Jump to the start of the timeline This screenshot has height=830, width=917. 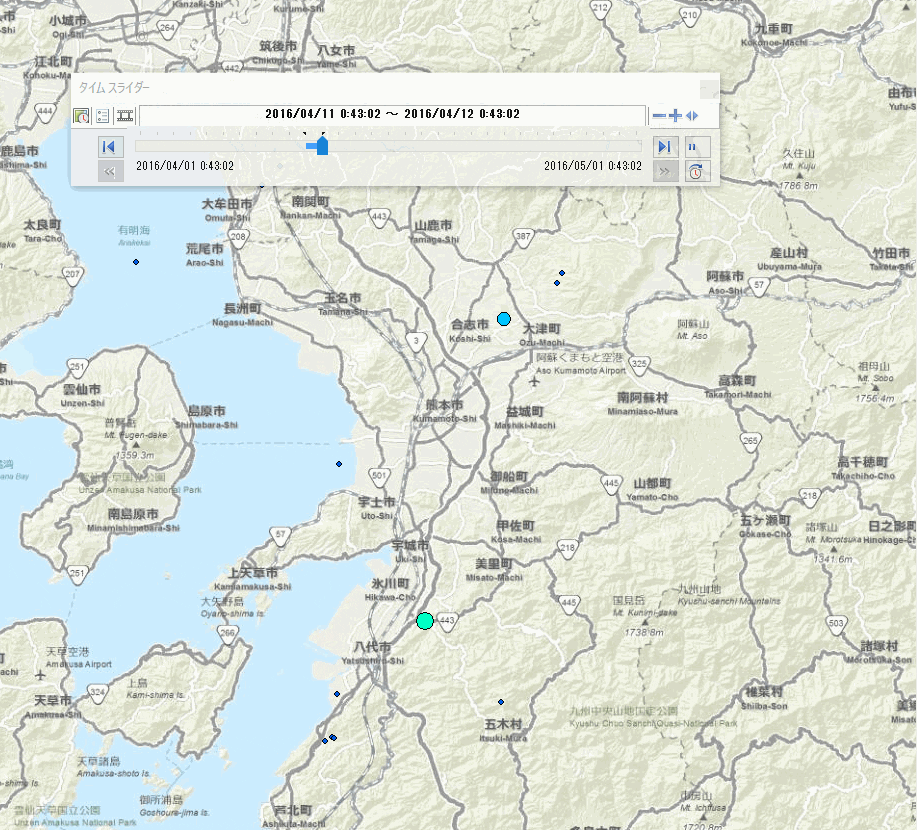tap(110, 147)
